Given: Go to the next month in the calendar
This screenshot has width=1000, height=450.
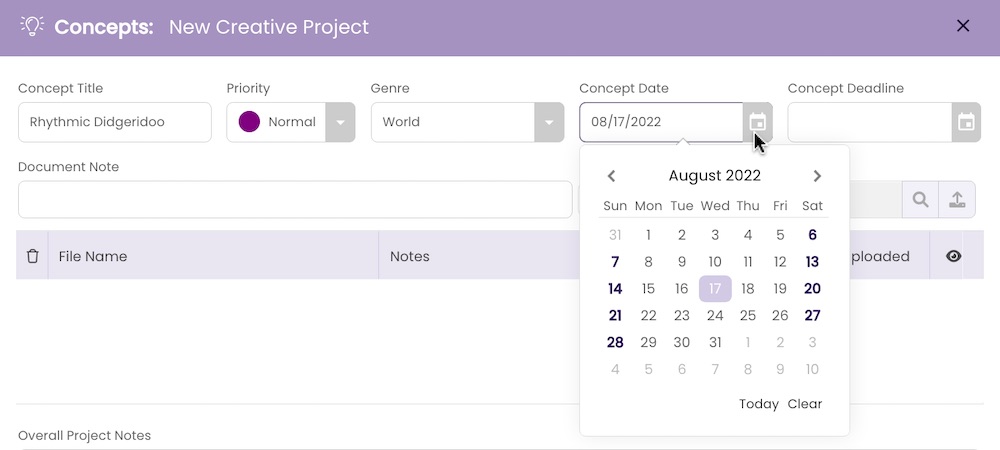Looking at the screenshot, I should pyautogui.click(x=817, y=176).
